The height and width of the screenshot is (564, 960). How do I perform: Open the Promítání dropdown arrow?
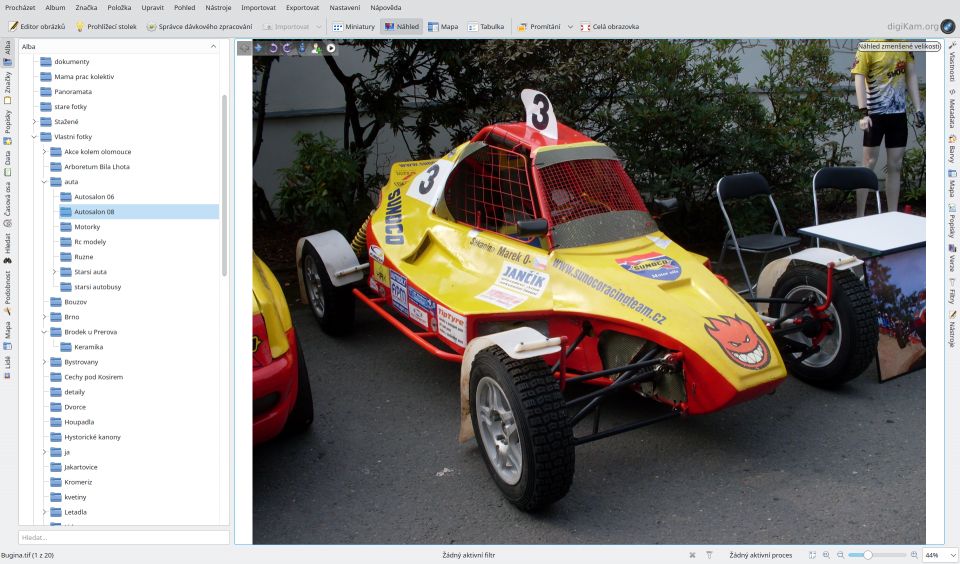(570, 26)
